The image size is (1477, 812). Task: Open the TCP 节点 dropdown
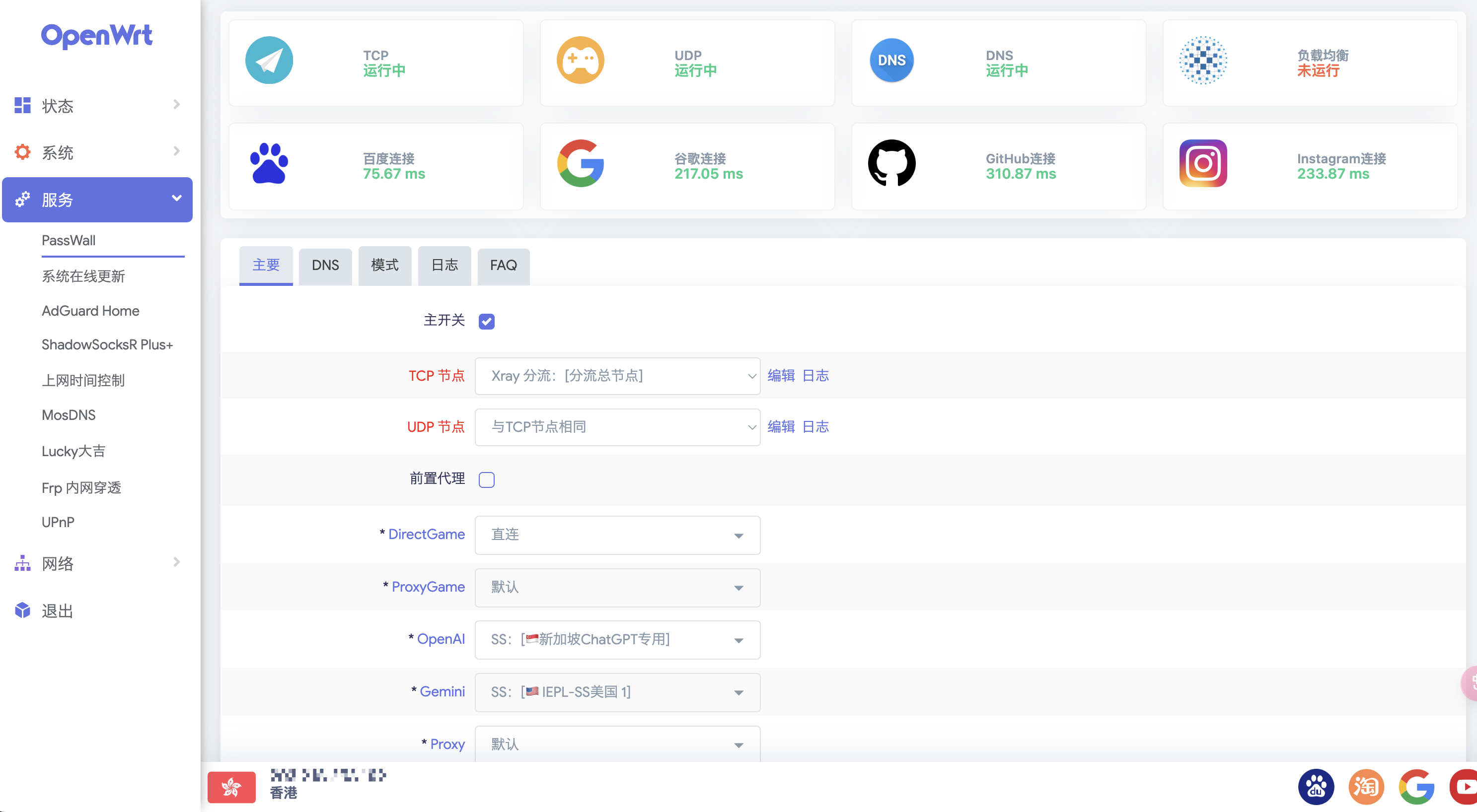click(x=617, y=376)
